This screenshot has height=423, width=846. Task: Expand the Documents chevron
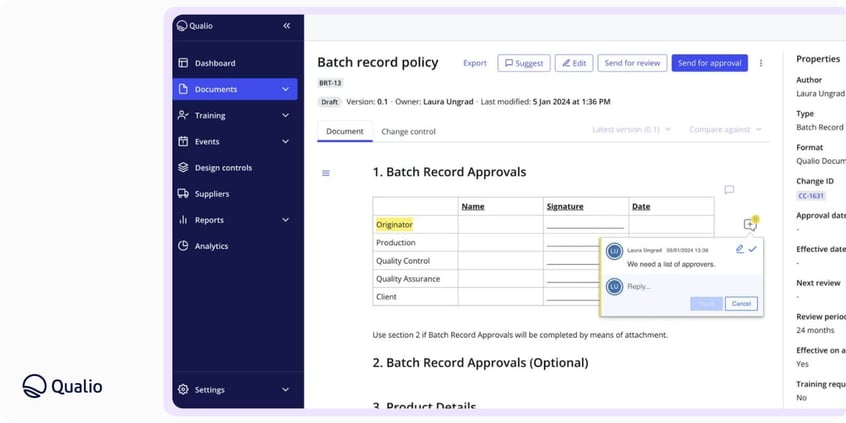click(x=285, y=89)
